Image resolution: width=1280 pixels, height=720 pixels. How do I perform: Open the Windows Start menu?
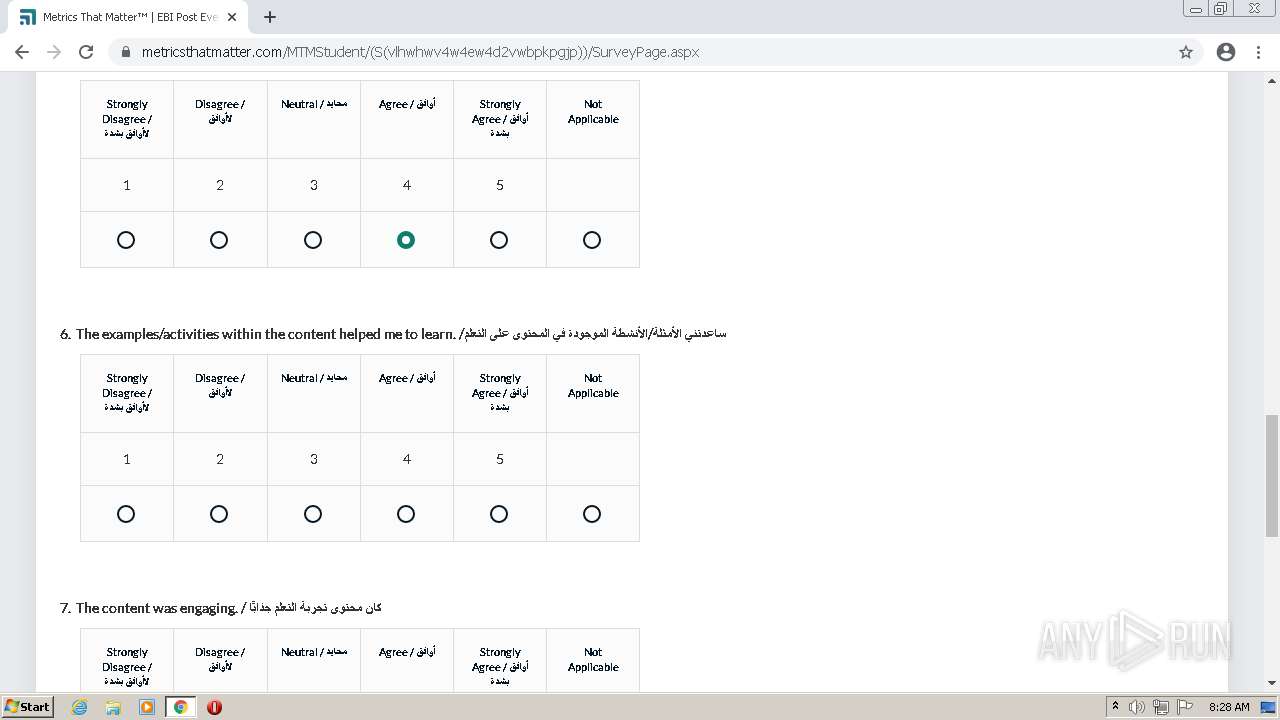[27, 706]
